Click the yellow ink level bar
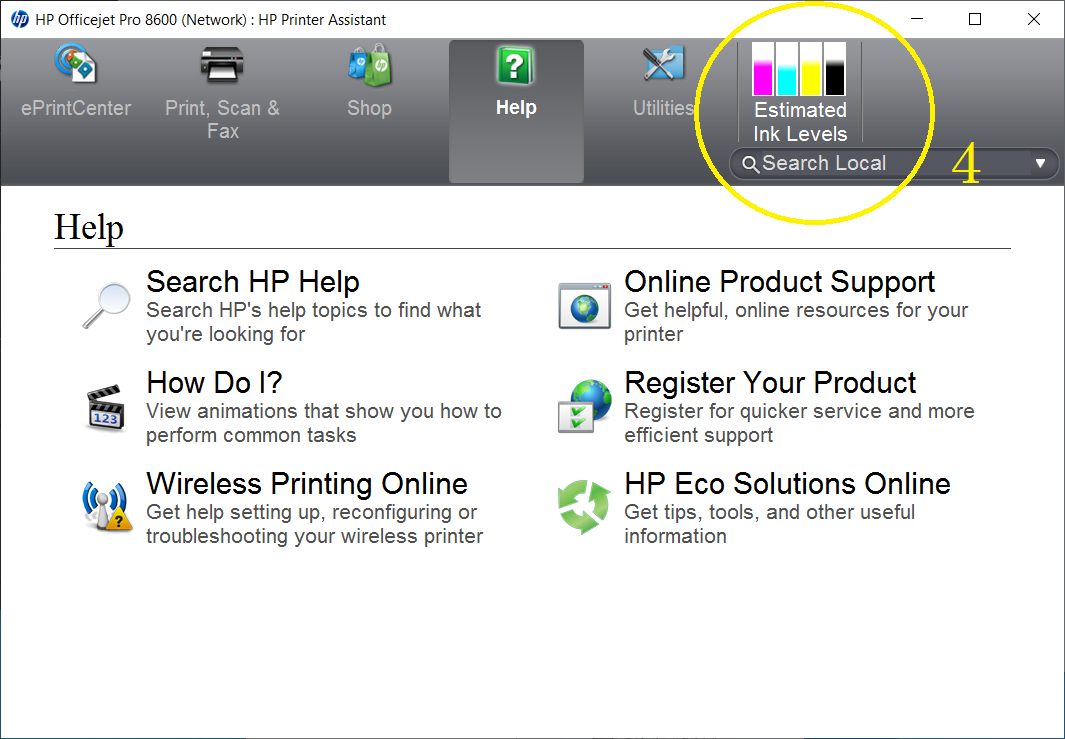The width and height of the screenshot is (1065, 739). click(811, 69)
